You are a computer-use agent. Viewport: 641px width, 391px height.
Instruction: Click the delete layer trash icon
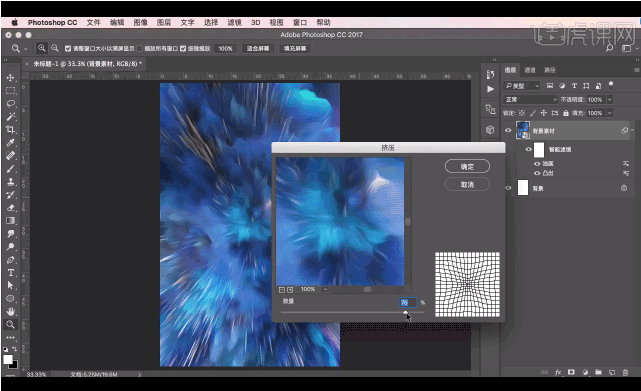pos(625,372)
